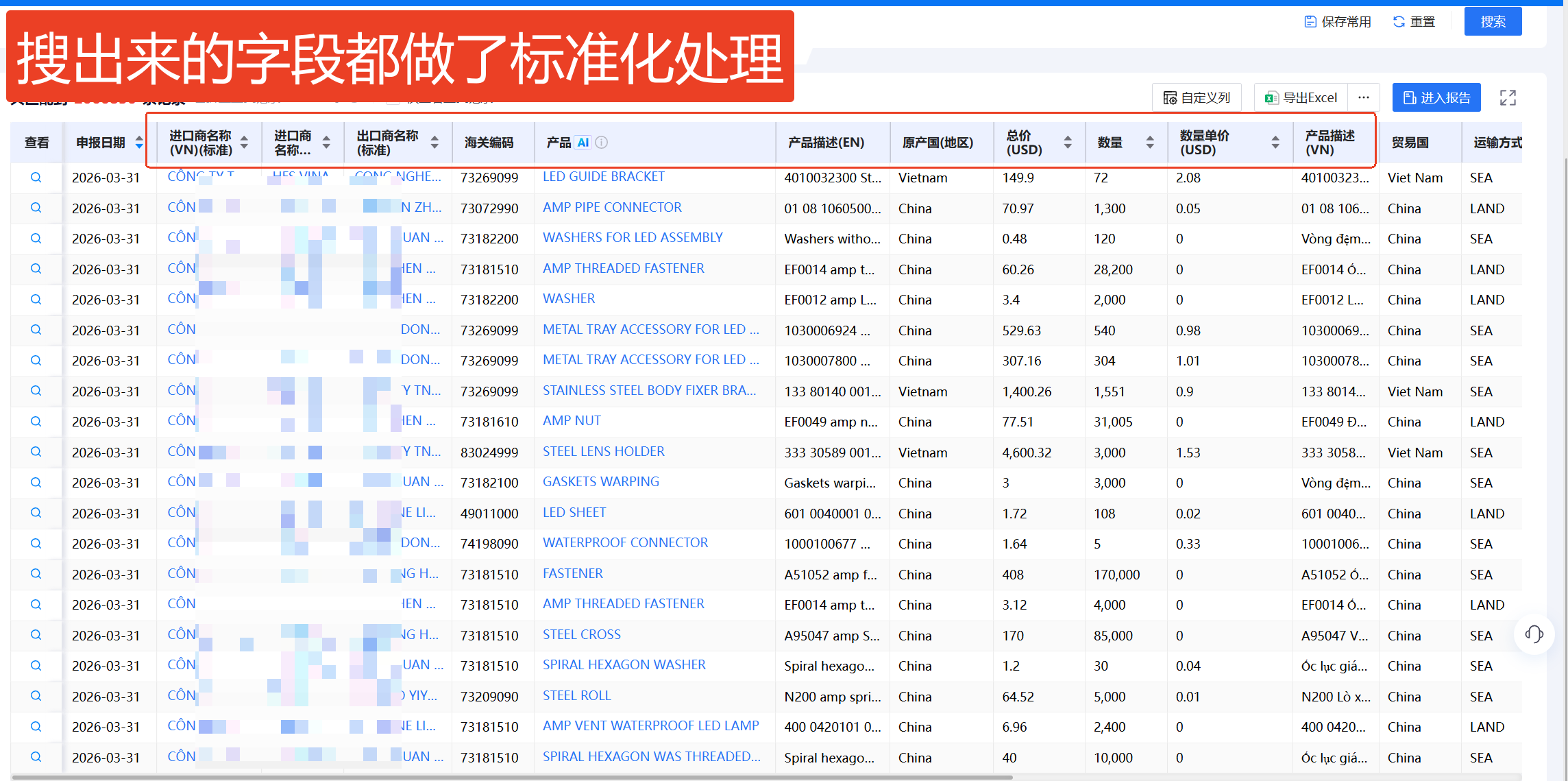Click magnifier icon for AMP PIPE CONNECTOR row
Image resolution: width=1568 pixels, height=781 pixels.
(36, 208)
